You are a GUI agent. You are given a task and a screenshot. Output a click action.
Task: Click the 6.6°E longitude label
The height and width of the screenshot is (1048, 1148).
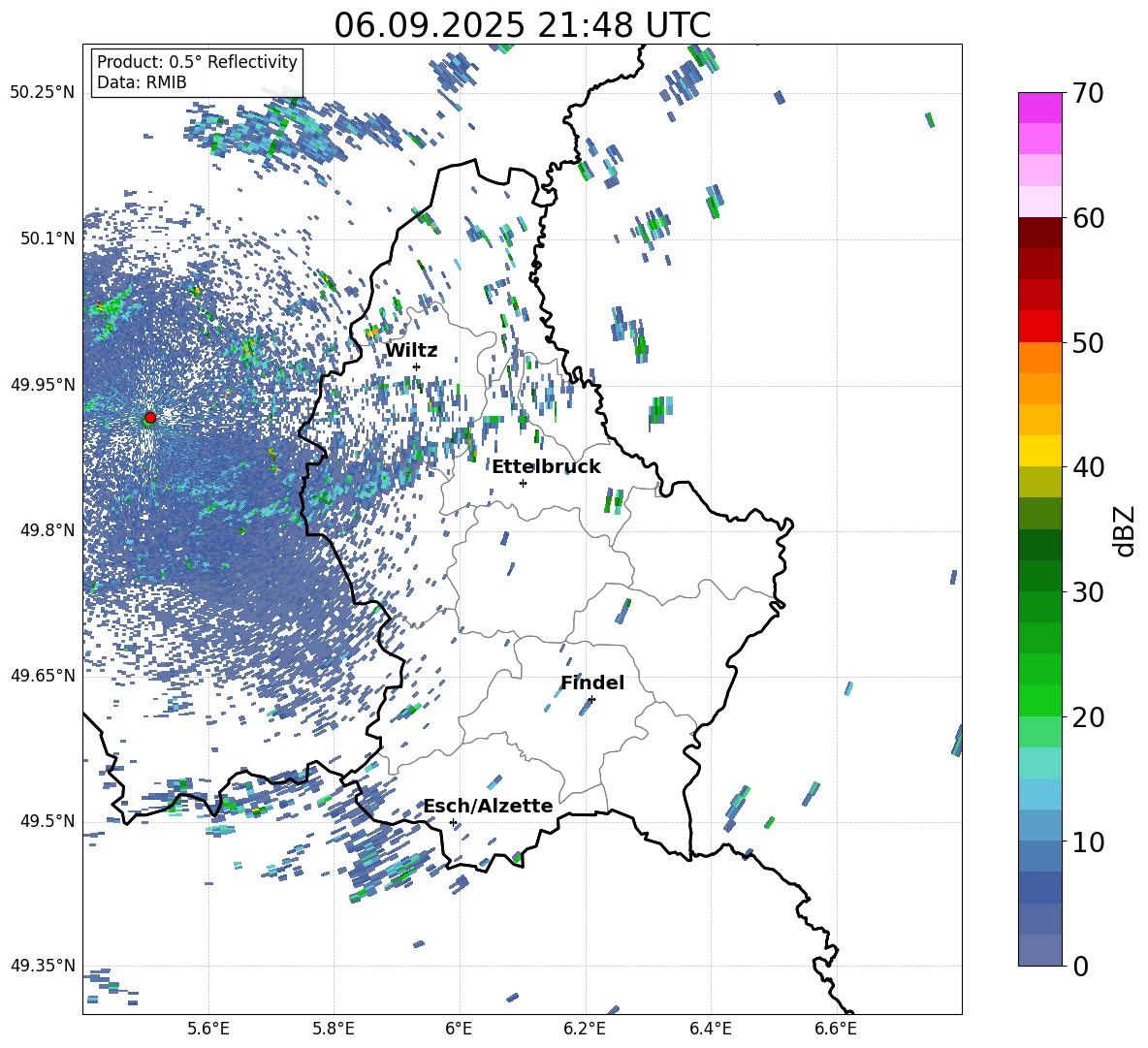(x=836, y=1029)
